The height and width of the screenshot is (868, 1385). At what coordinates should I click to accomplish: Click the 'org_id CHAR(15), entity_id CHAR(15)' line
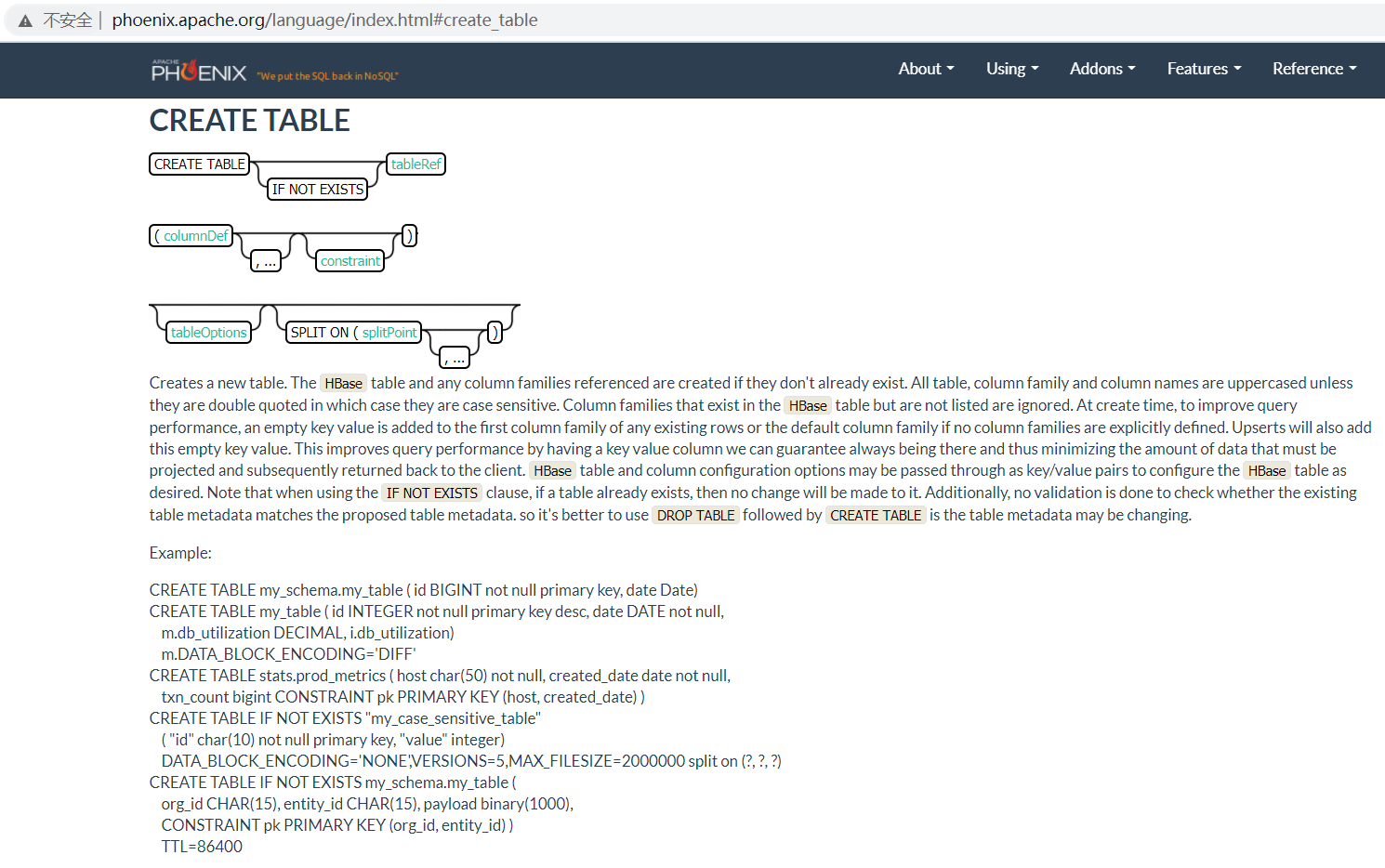click(x=367, y=804)
